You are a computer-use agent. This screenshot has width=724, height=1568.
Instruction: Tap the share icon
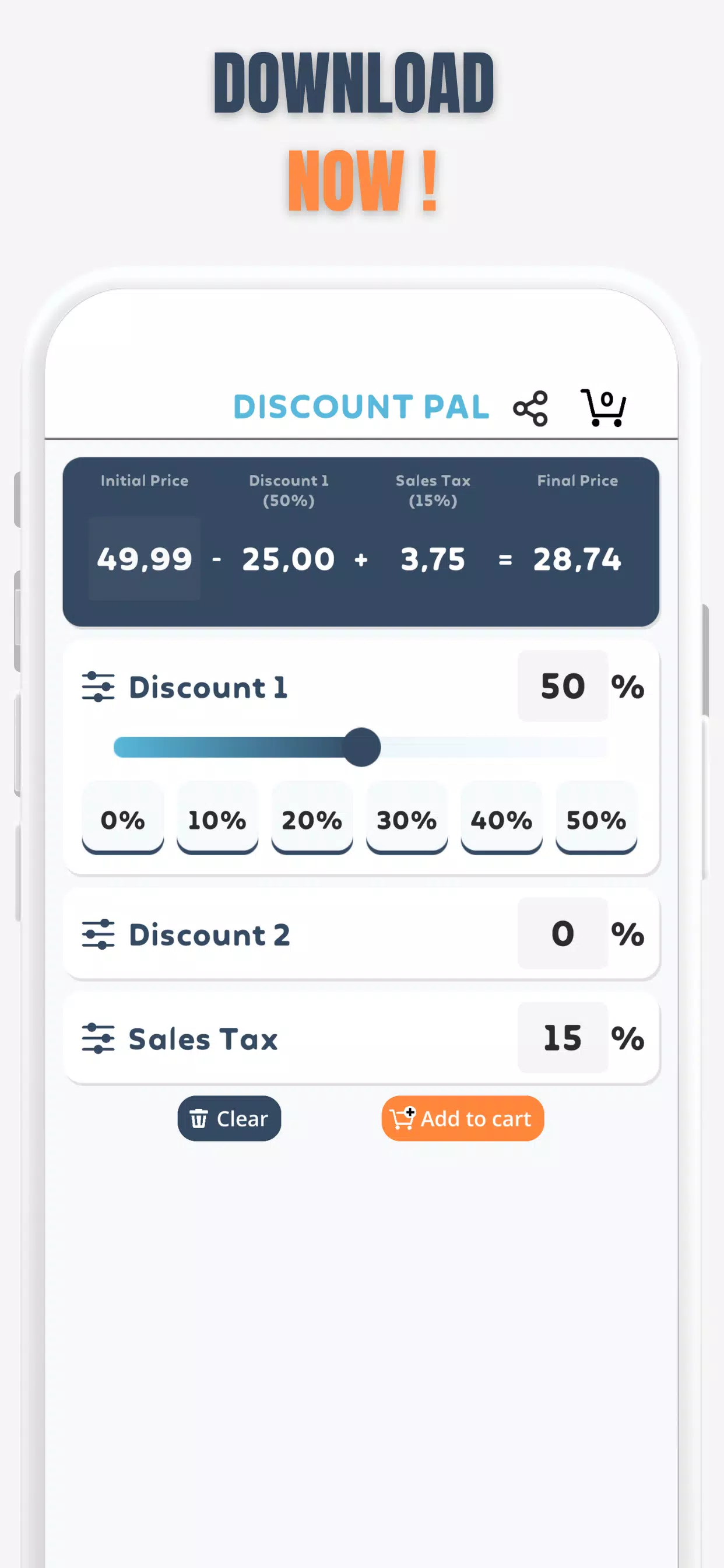point(530,408)
